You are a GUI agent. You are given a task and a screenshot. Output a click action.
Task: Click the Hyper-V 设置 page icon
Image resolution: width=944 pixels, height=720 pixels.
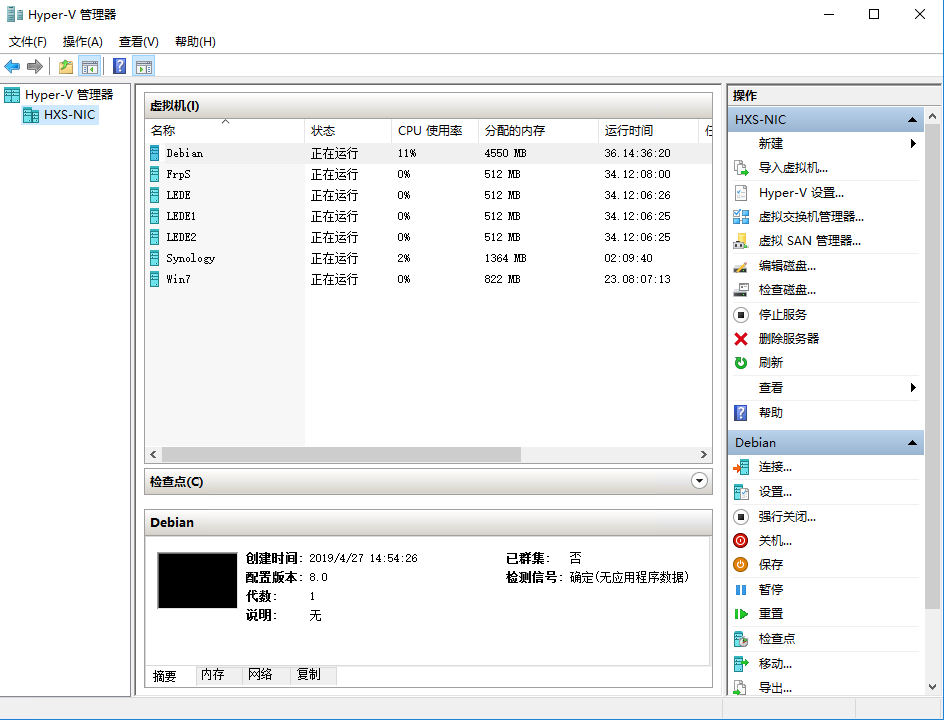[741, 193]
